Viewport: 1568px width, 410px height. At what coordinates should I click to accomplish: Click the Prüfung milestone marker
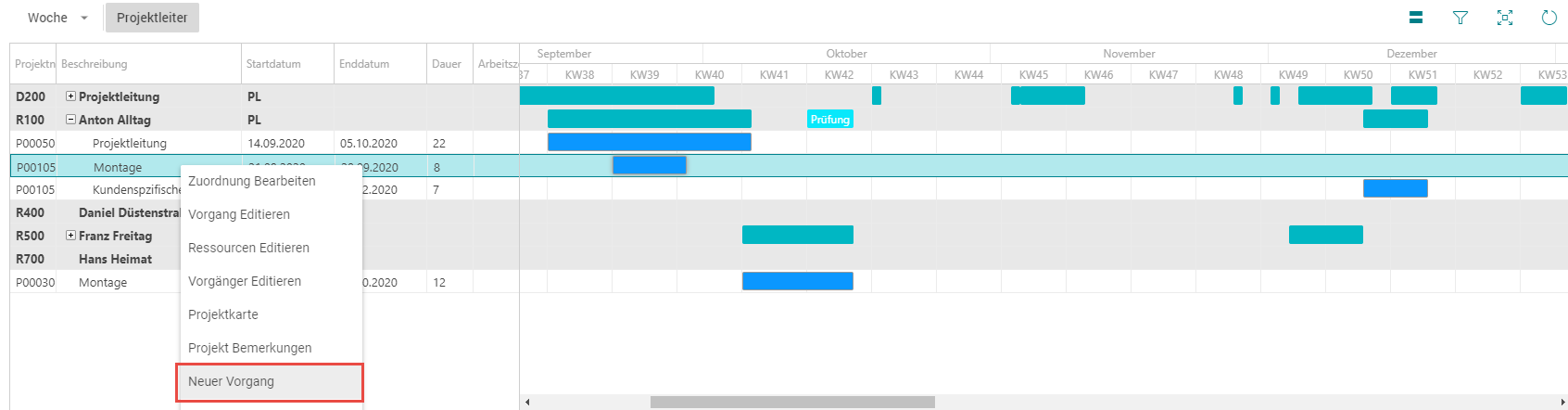coord(830,120)
